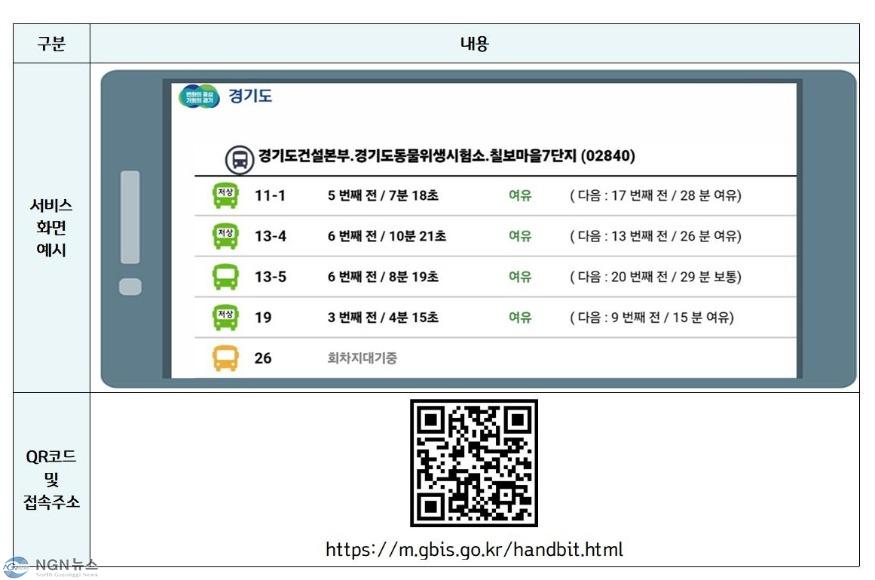The height and width of the screenshot is (580, 875).
Task: Select route number 11-1
Action: 270,195
